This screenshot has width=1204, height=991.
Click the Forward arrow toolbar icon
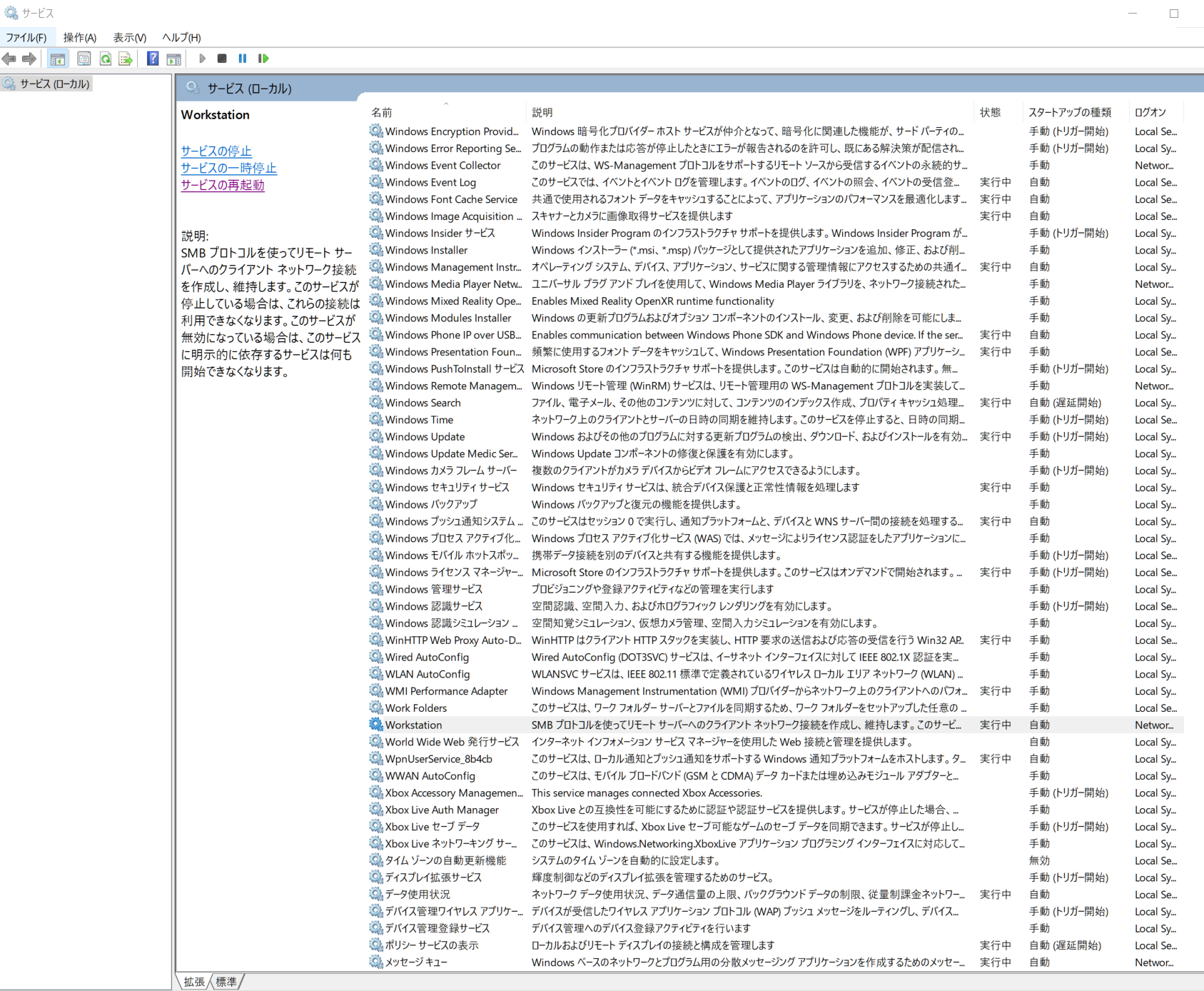coord(29,59)
